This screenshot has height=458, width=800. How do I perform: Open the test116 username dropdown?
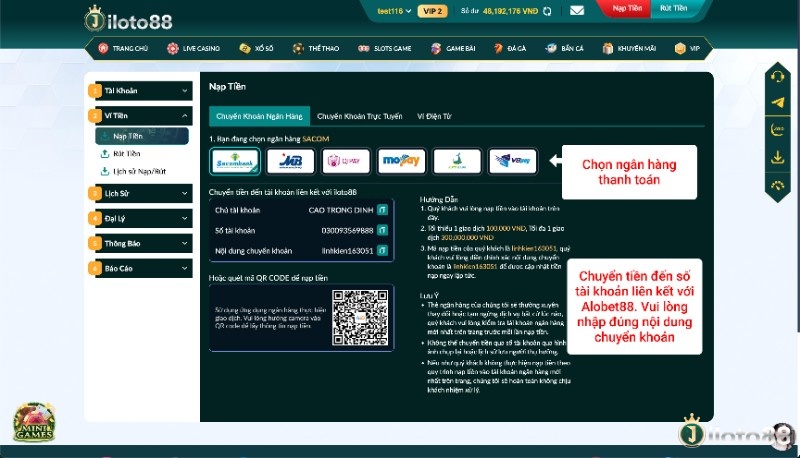point(394,11)
